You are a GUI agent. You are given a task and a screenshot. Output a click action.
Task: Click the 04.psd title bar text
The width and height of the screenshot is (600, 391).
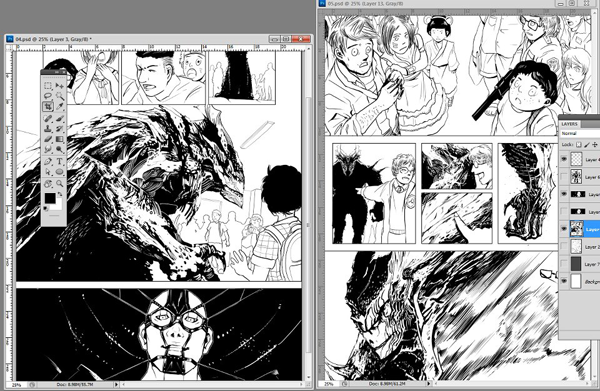(x=53, y=39)
